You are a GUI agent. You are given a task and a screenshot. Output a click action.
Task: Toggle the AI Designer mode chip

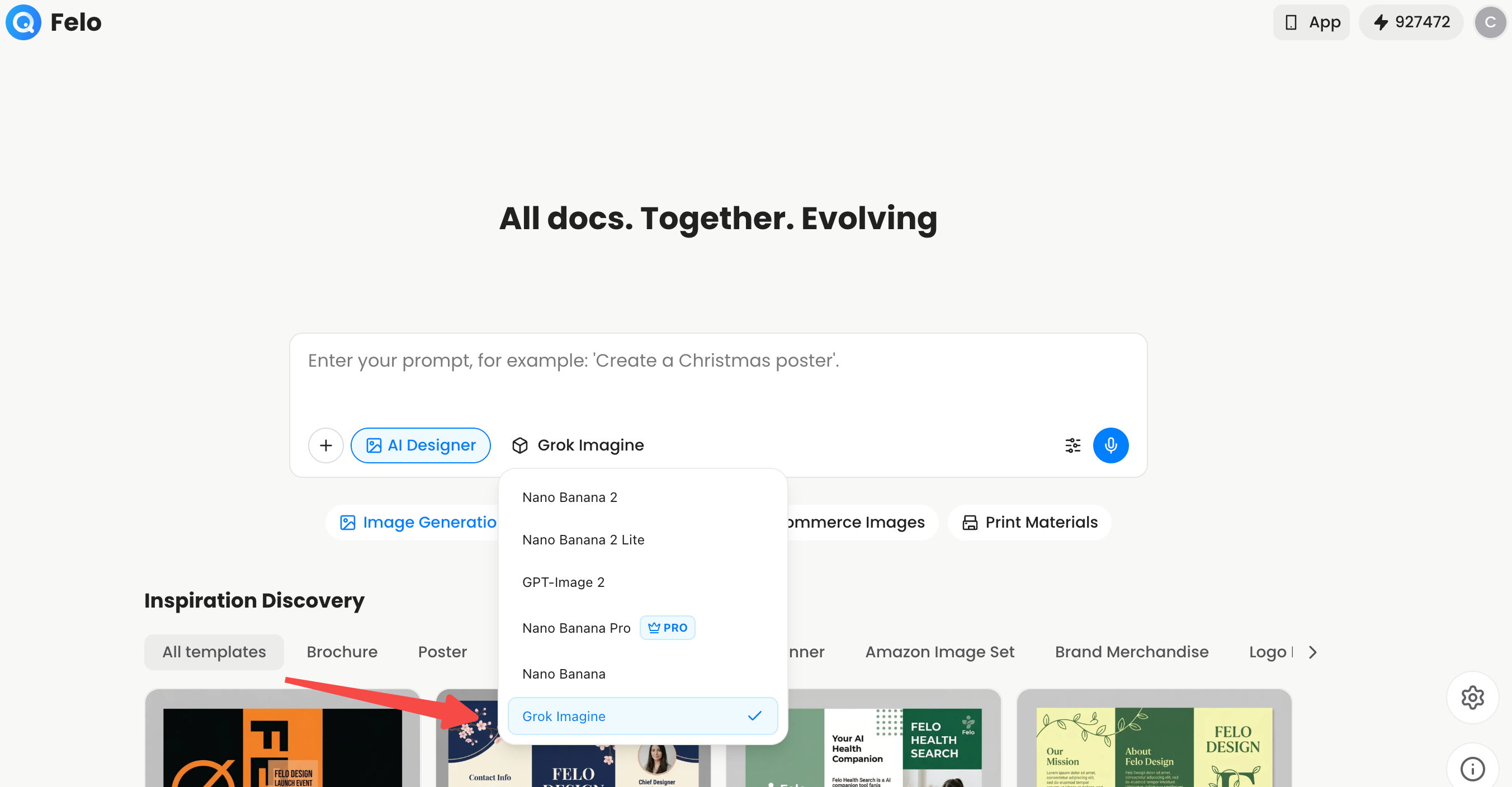420,445
